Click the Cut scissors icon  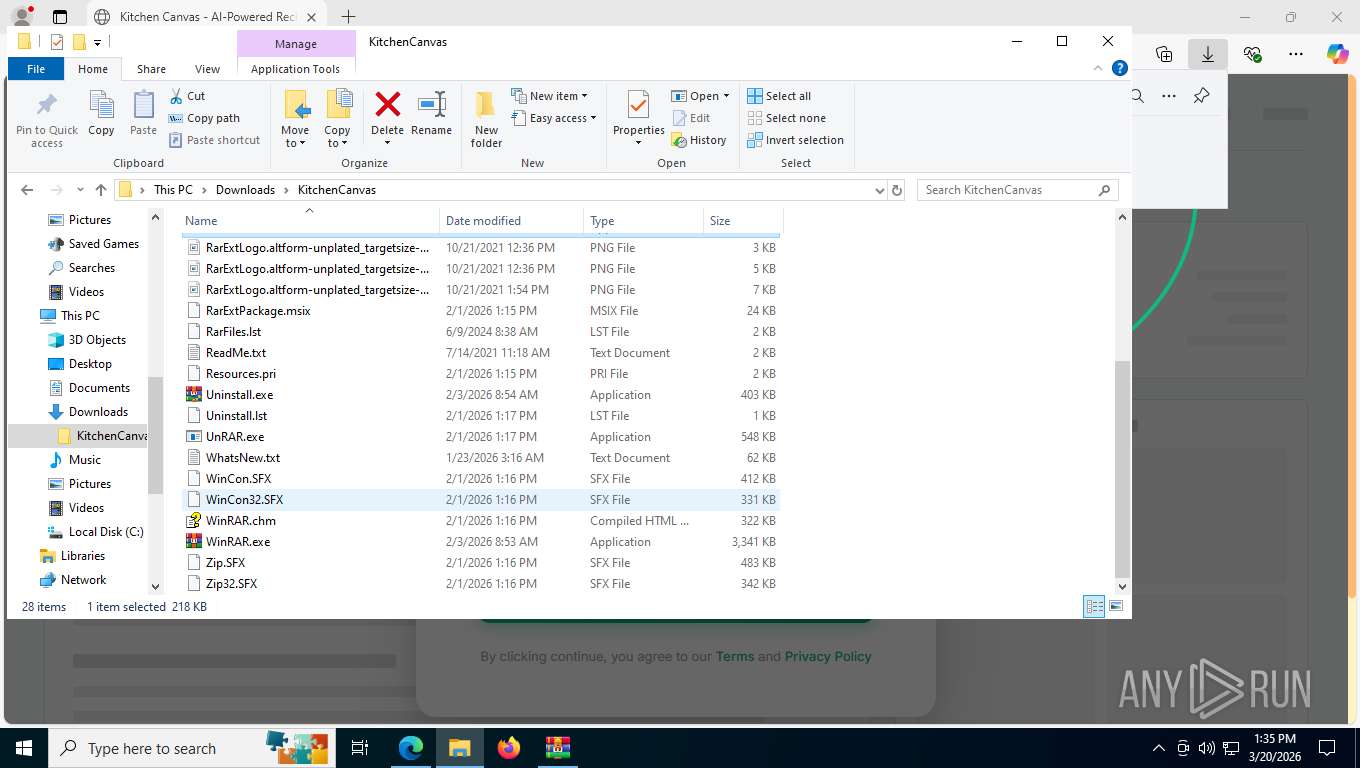pos(176,96)
